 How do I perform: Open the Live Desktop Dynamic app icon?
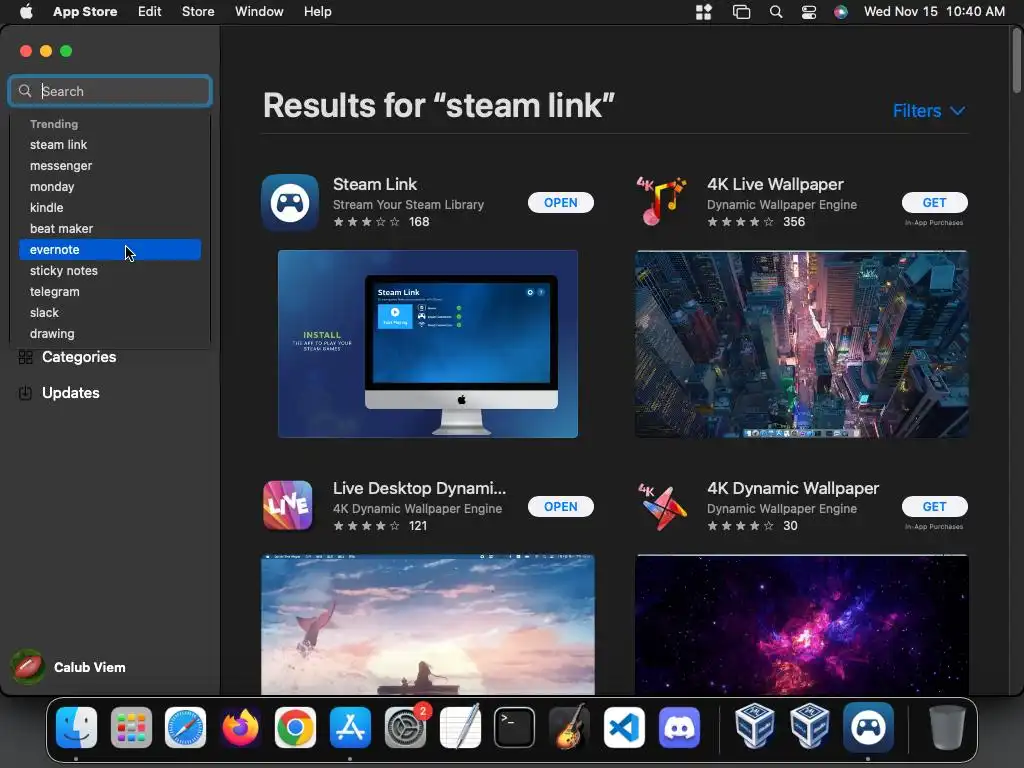click(x=288, y=506)
